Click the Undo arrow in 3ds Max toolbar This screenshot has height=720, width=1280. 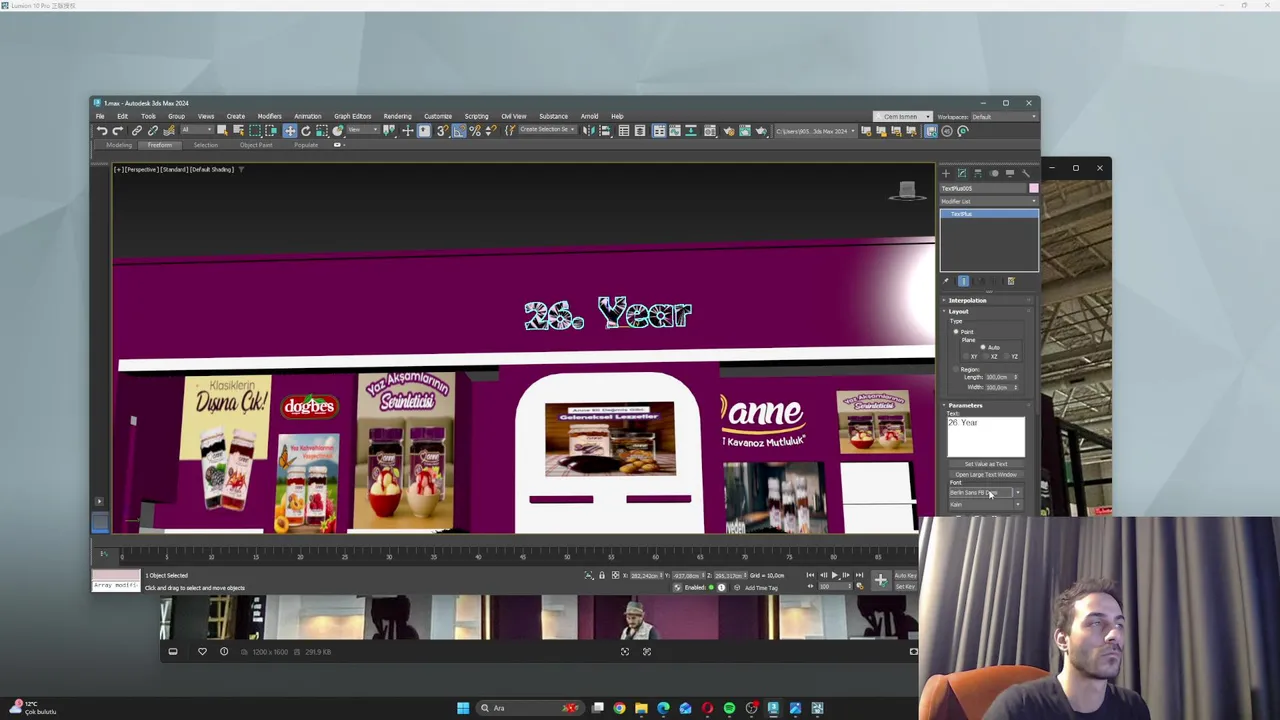pos(102,131)
